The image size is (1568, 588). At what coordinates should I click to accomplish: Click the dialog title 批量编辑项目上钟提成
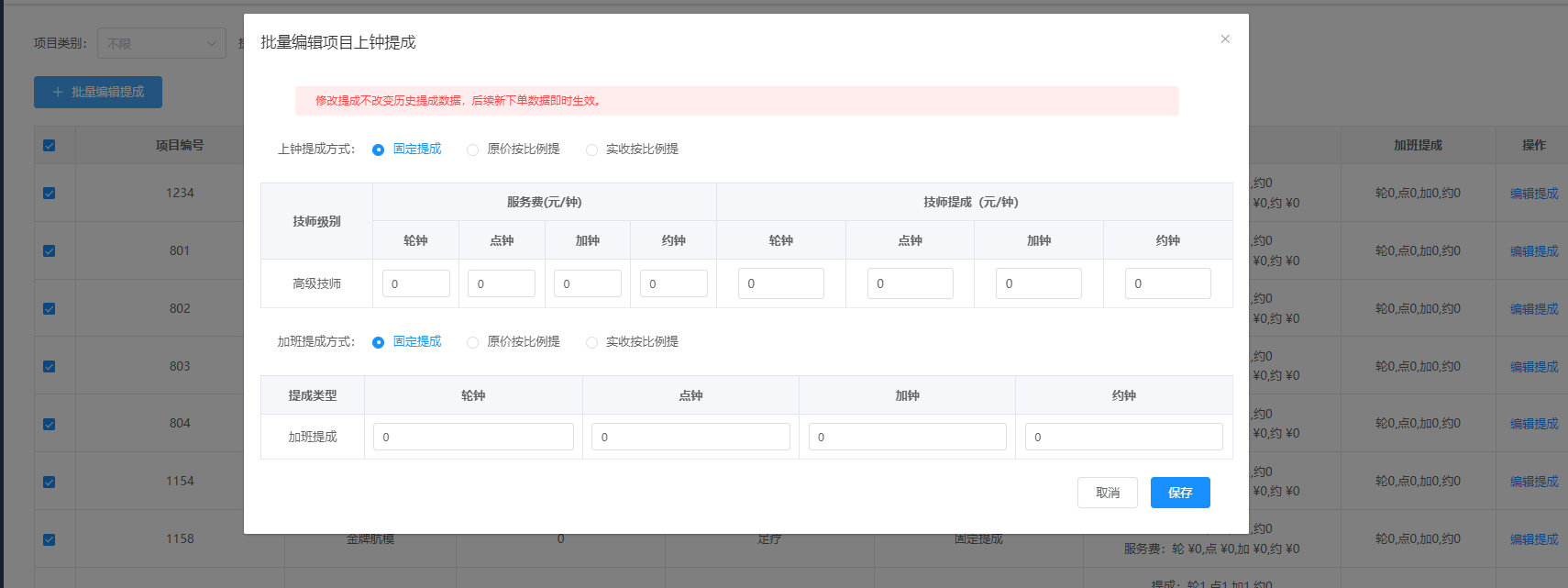click(x=338, y=42)
